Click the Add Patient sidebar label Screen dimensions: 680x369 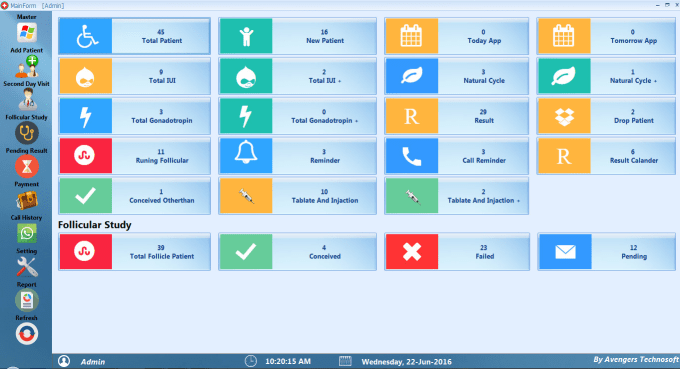[26, 50]
